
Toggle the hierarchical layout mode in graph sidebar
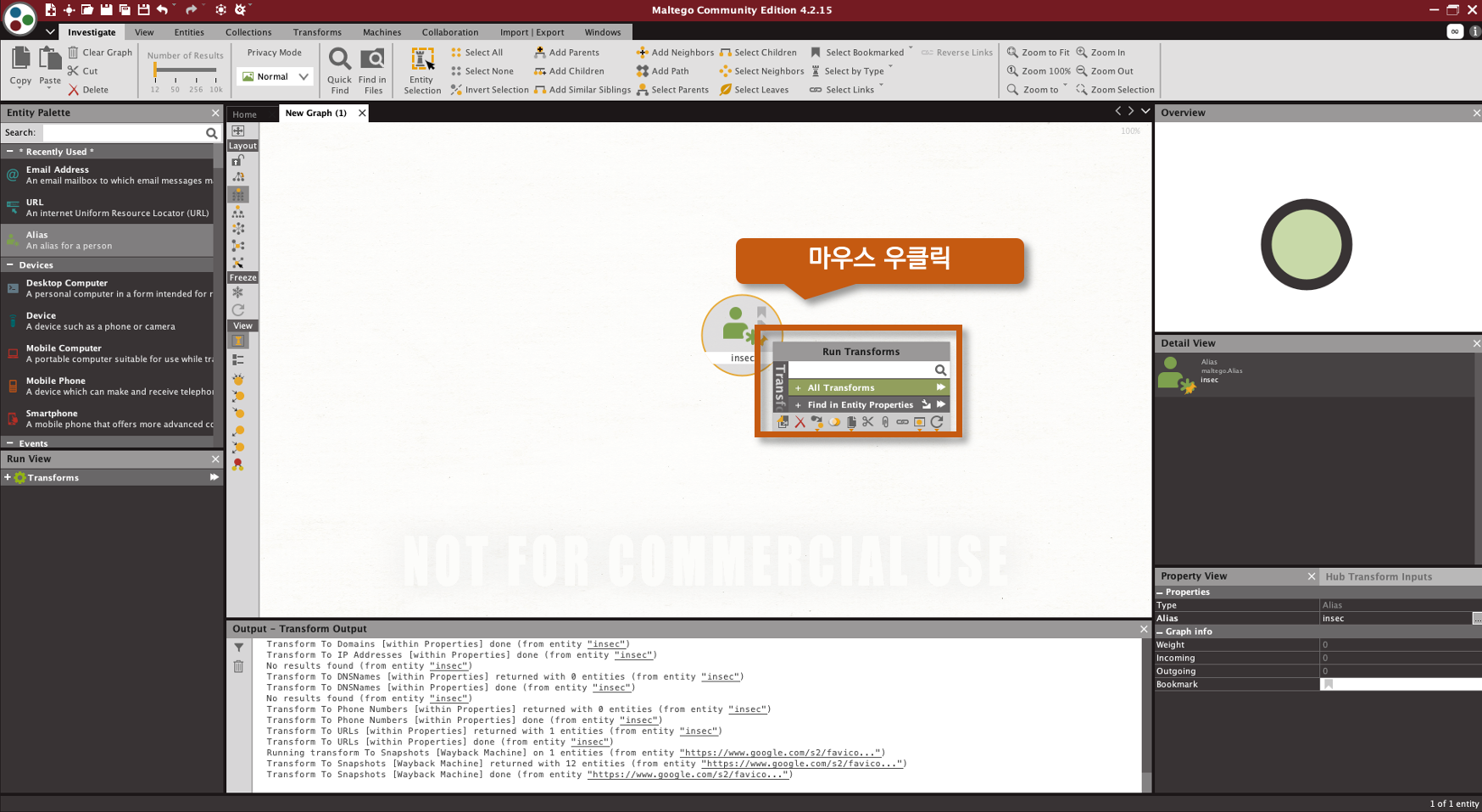[x=238, y=212]
